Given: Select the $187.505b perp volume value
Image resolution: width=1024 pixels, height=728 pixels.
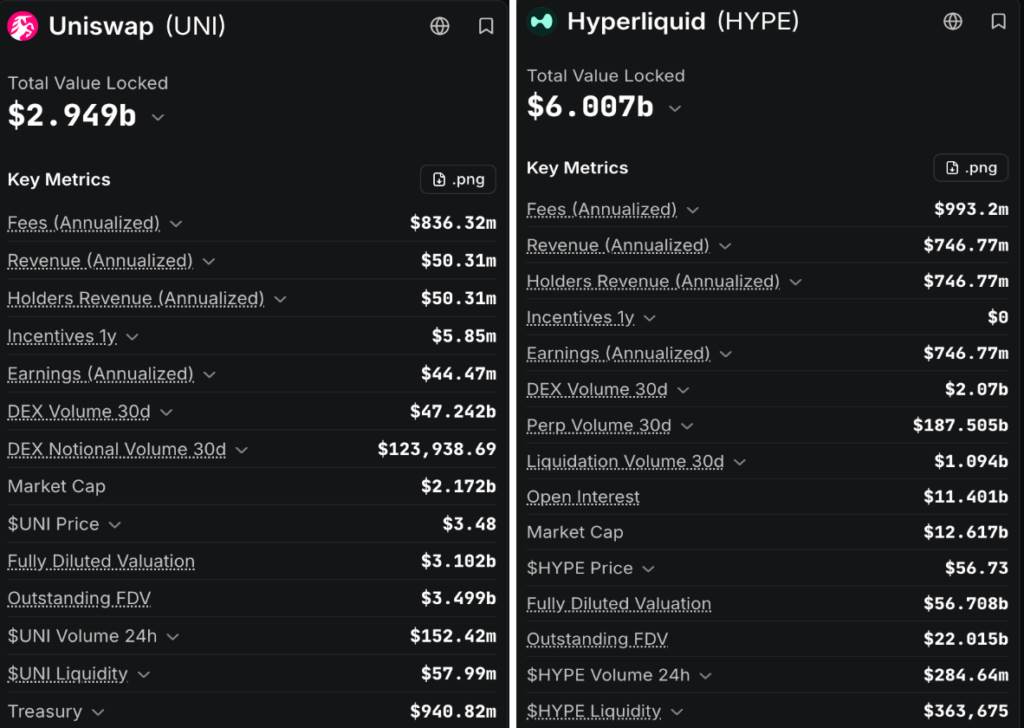Looking at the screenshot, I should 961,426.
